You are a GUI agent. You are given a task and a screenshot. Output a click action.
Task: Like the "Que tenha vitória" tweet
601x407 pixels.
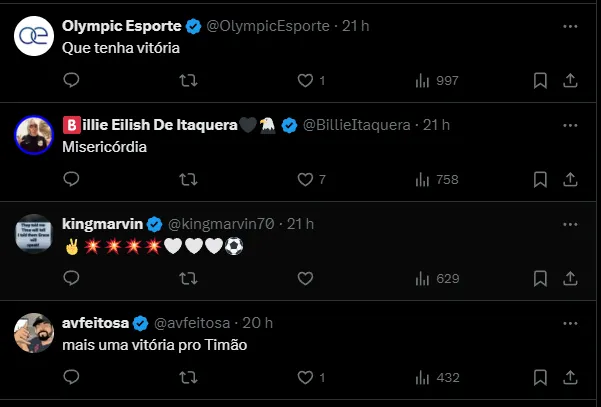305,80
